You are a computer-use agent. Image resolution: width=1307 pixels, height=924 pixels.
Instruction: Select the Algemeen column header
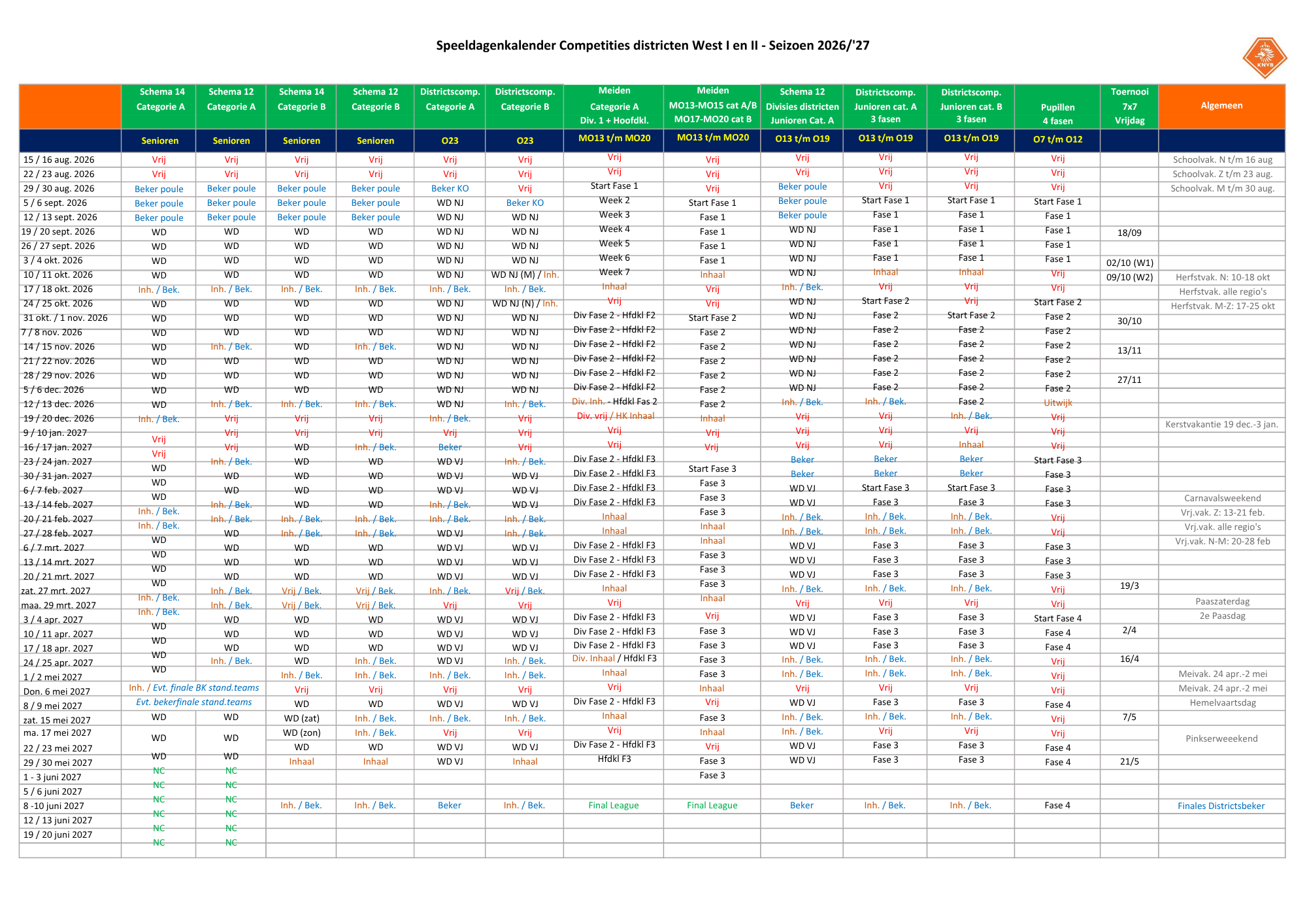1221,106
